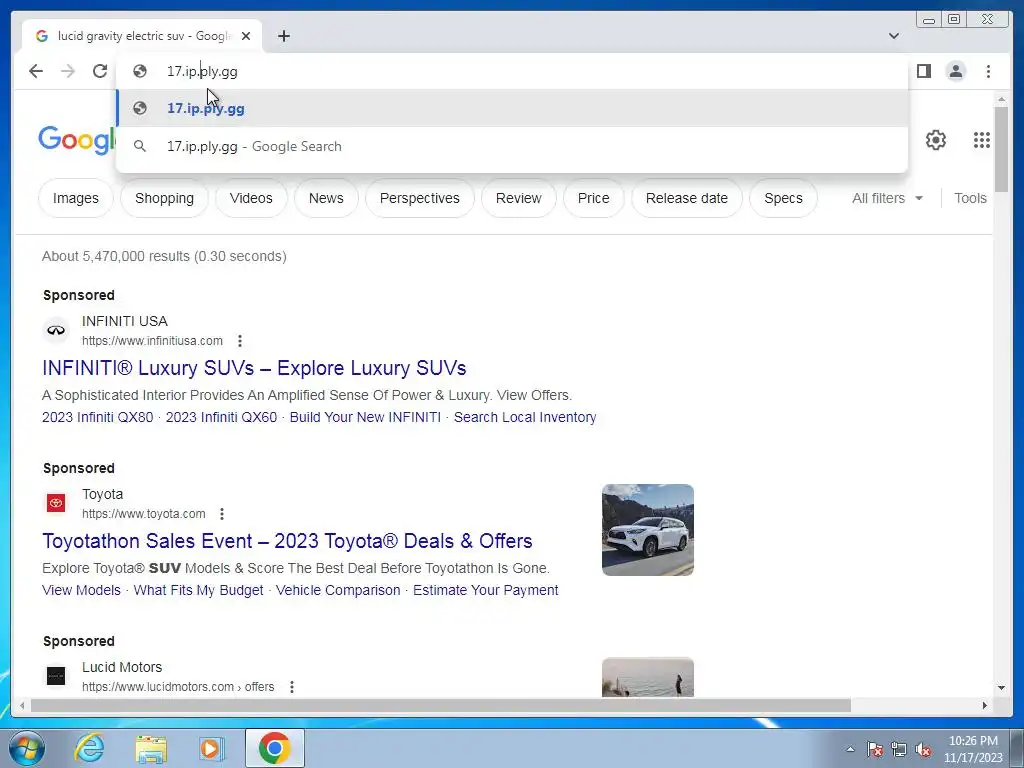Select the Review filter chip

519,198
